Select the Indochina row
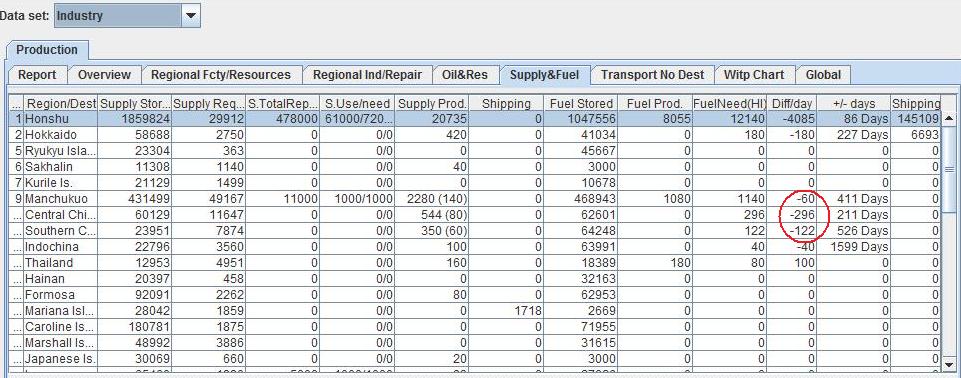The height and width of the screenshot is (378, 961). tap(475, 246)
